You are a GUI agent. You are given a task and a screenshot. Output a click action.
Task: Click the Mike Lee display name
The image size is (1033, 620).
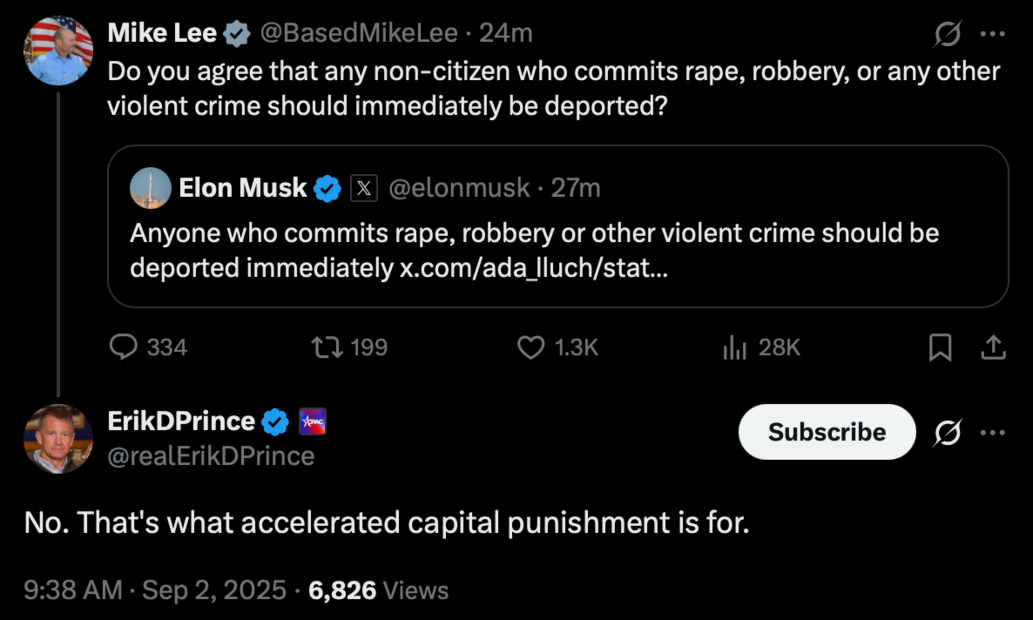[x=162, y=33]
